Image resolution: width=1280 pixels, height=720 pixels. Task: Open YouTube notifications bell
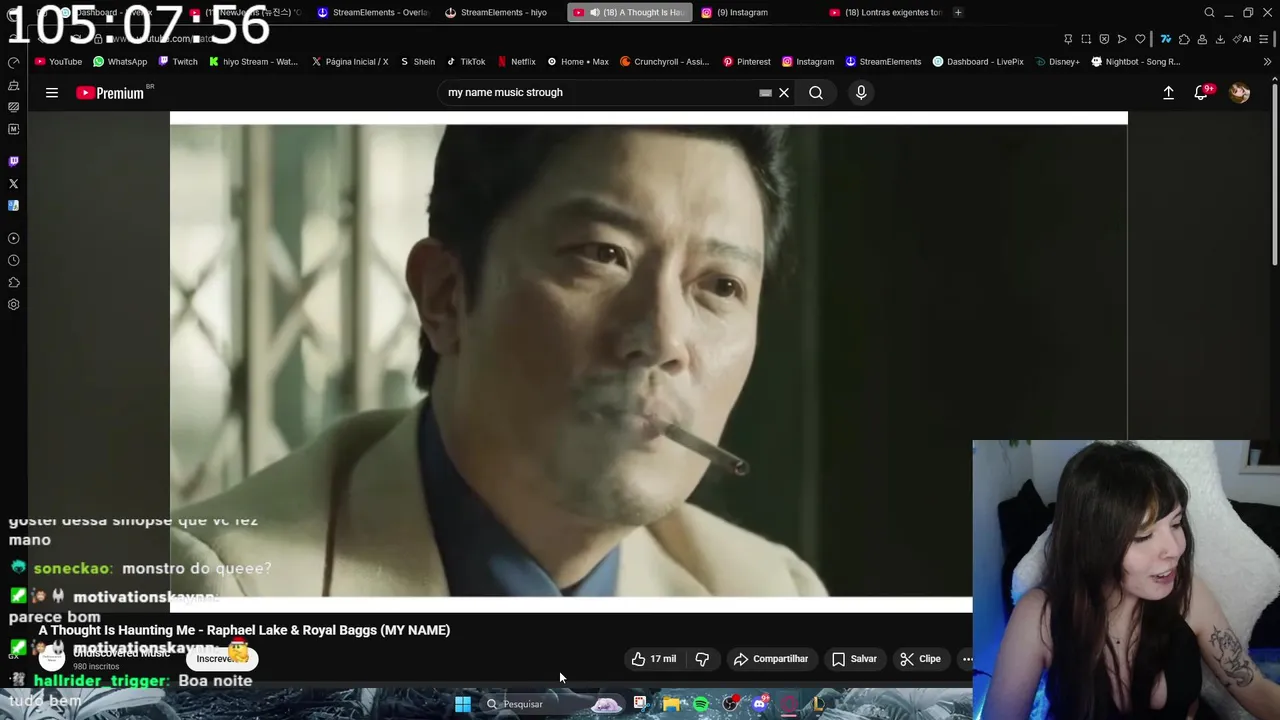pyautogui.click(x=1201, y=93)
